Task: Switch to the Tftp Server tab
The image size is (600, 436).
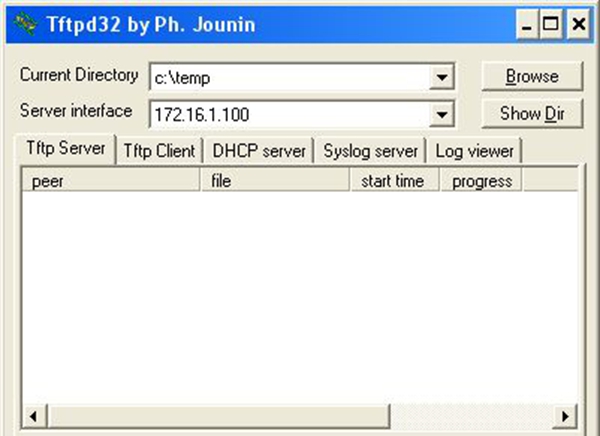Action: click(x=65, y=149)
